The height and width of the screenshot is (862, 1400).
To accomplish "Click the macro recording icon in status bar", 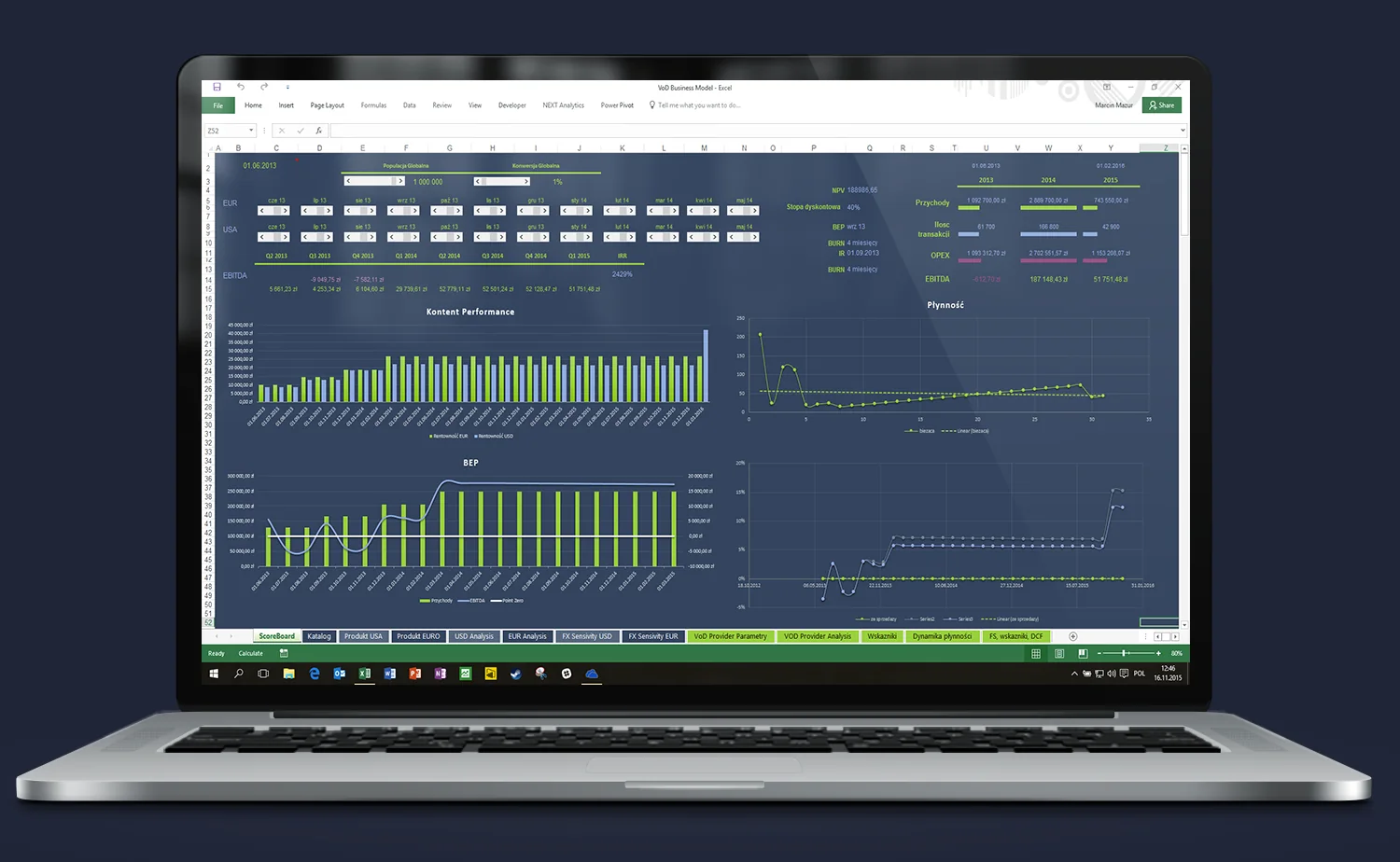I will click(x=284, y=653).
